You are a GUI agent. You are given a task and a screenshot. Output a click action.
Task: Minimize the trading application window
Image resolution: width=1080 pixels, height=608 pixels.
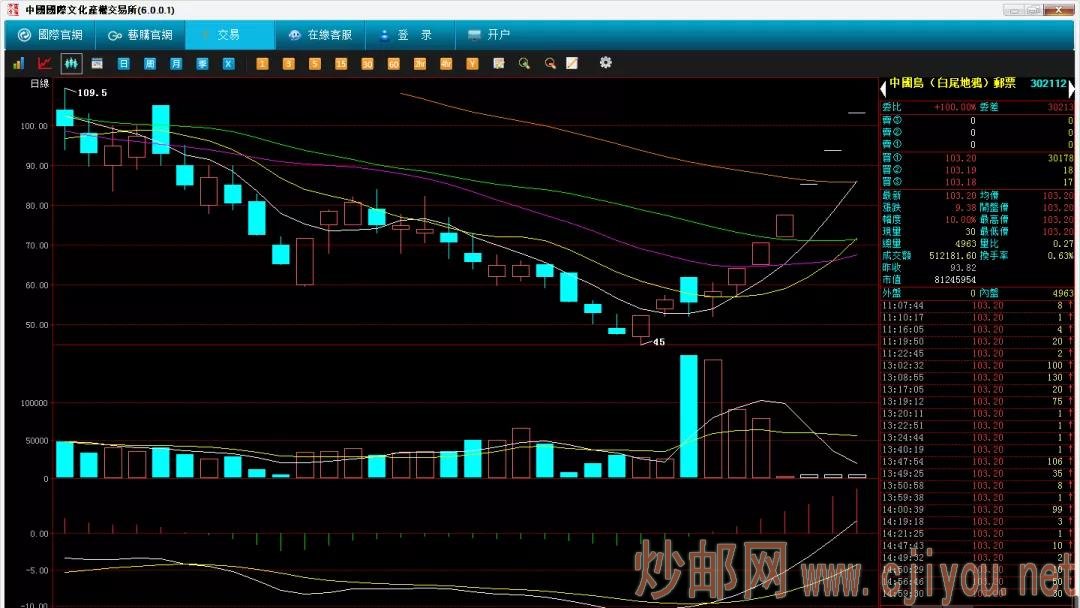[x=1014, y=10]
